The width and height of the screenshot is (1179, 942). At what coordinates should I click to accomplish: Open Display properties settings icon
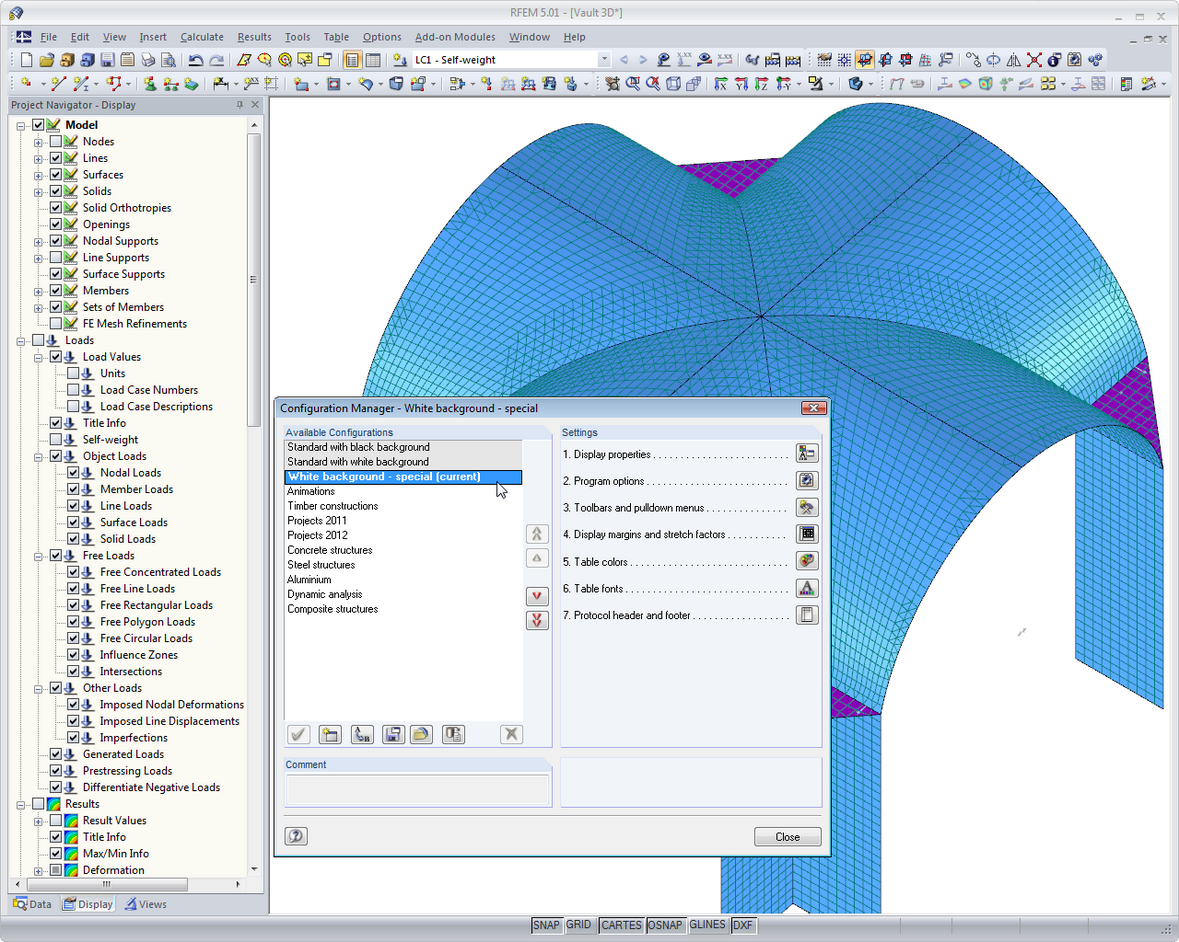pos(806,454)
